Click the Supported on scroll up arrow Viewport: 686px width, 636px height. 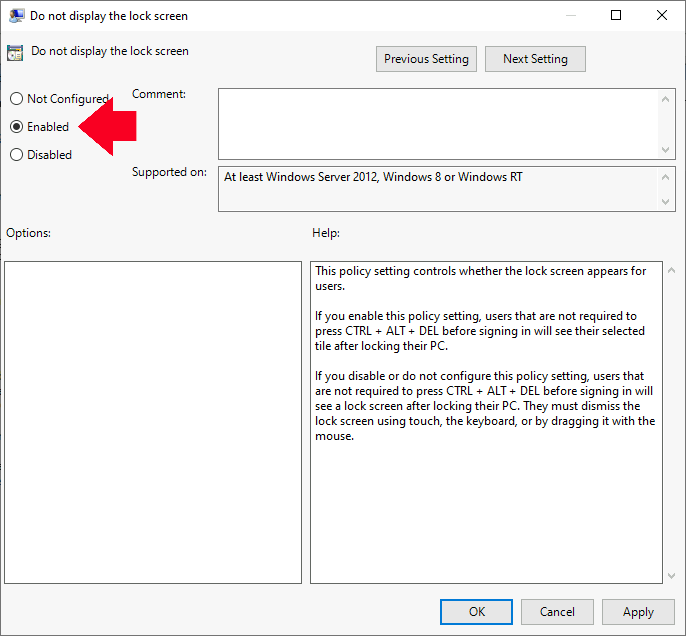(665, 177)
